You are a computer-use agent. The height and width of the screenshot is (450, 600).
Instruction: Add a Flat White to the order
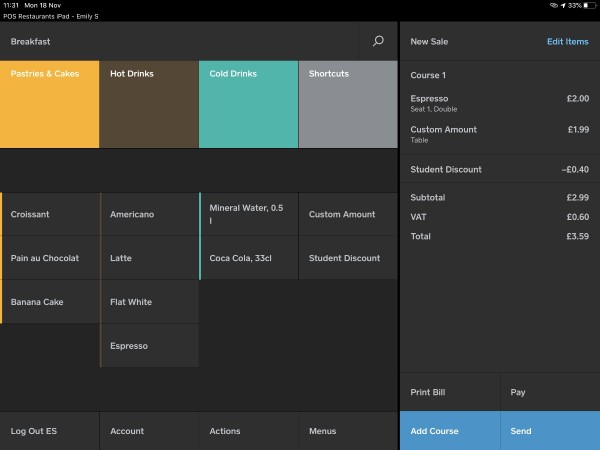tap(149, 302)
